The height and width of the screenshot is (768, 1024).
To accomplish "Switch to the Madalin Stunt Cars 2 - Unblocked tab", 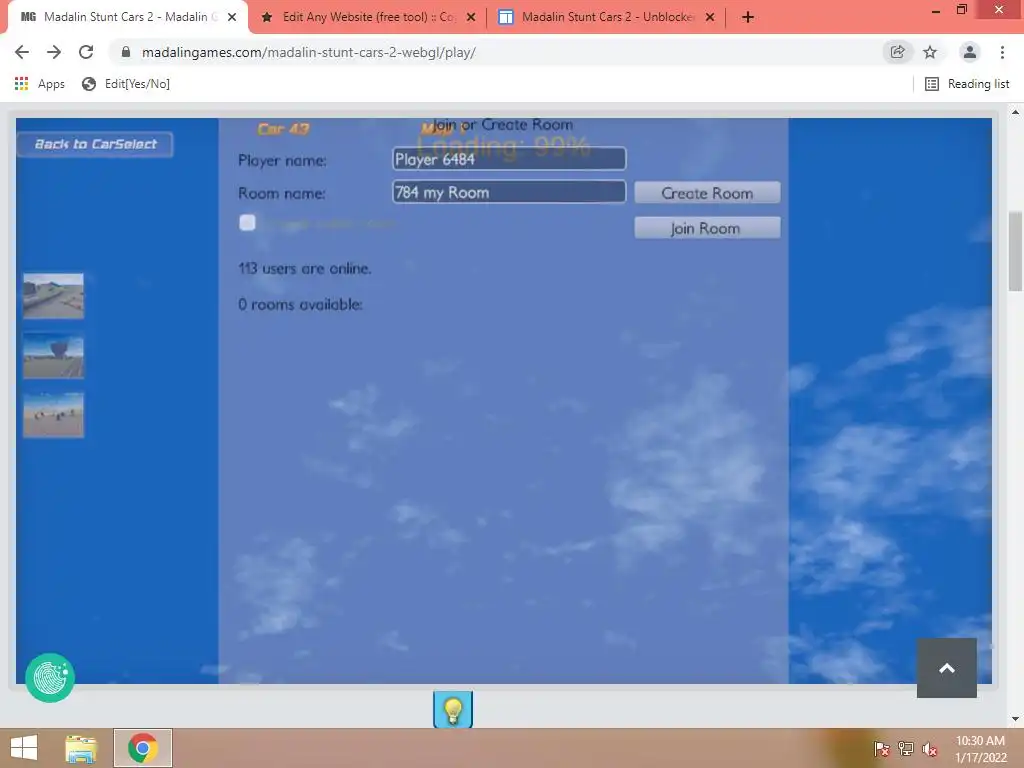I will pos(607,17).
